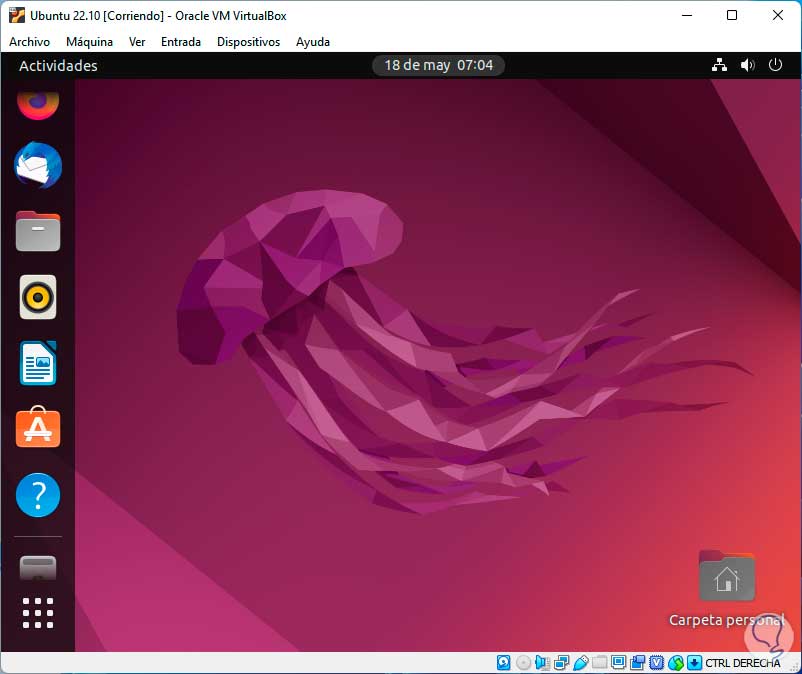Open the Archivo menu
The height and width of the screenshot is (674, 802).
pos(29,42)
